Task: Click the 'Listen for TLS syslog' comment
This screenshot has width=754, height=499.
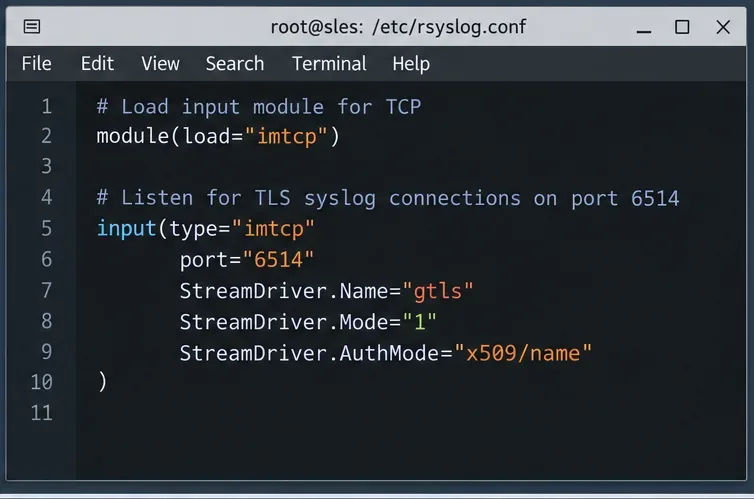Action: point(388,198)
